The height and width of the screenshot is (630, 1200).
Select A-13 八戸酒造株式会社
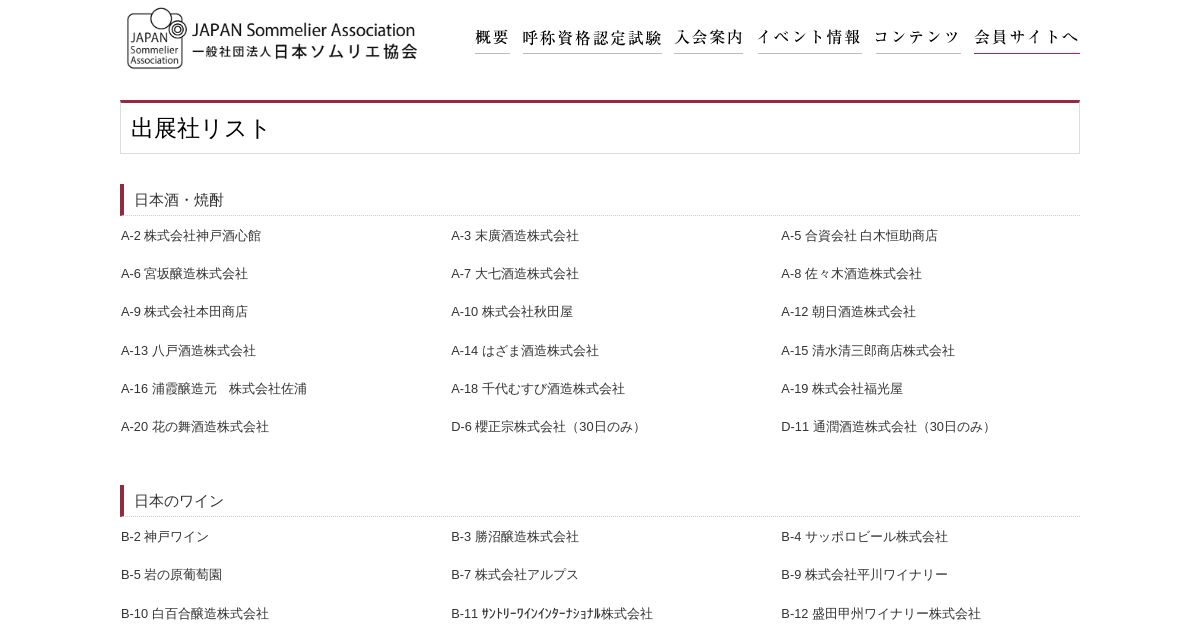[x=188, y=351]
